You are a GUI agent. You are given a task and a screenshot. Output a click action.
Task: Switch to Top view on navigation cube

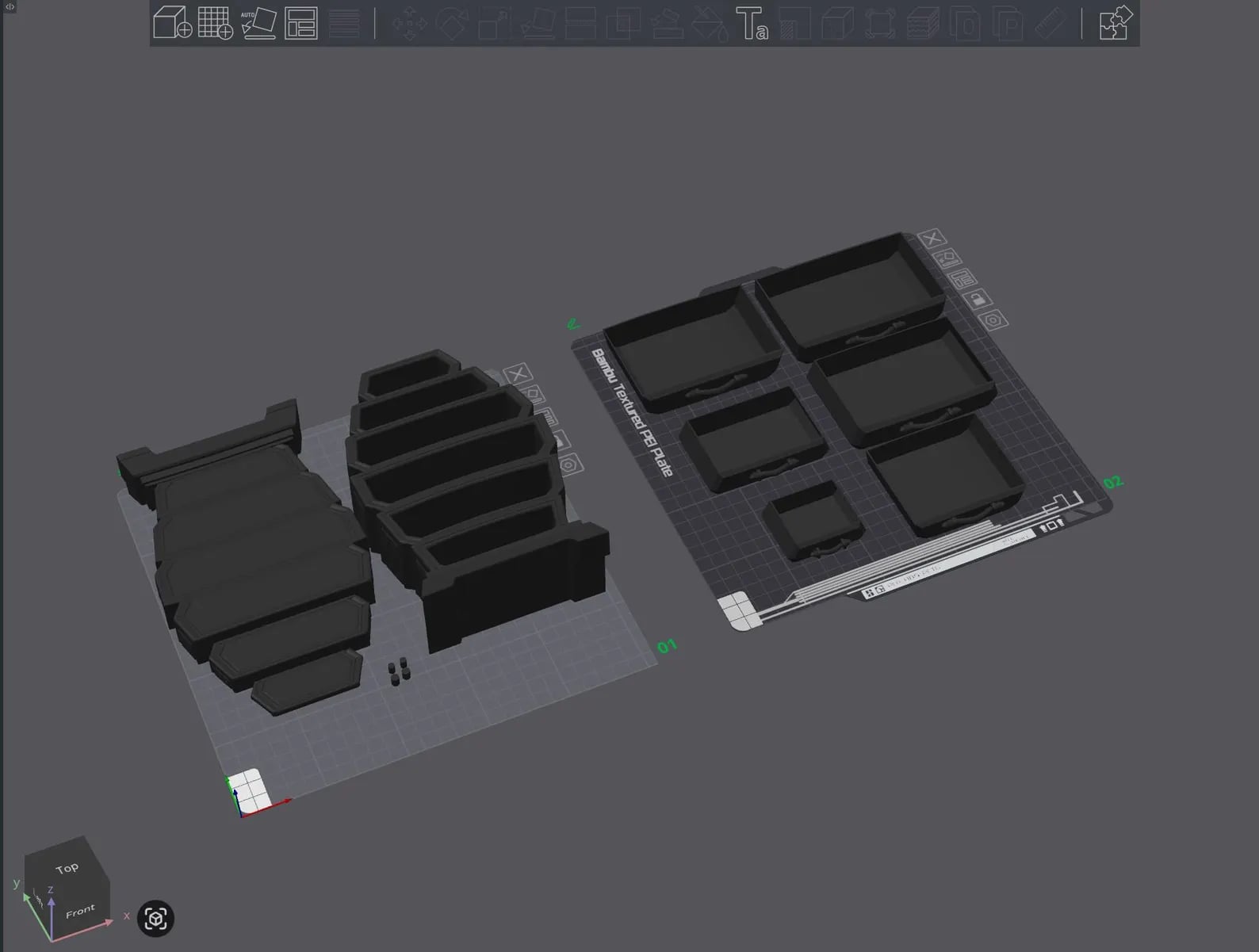[x=67, y=868]
